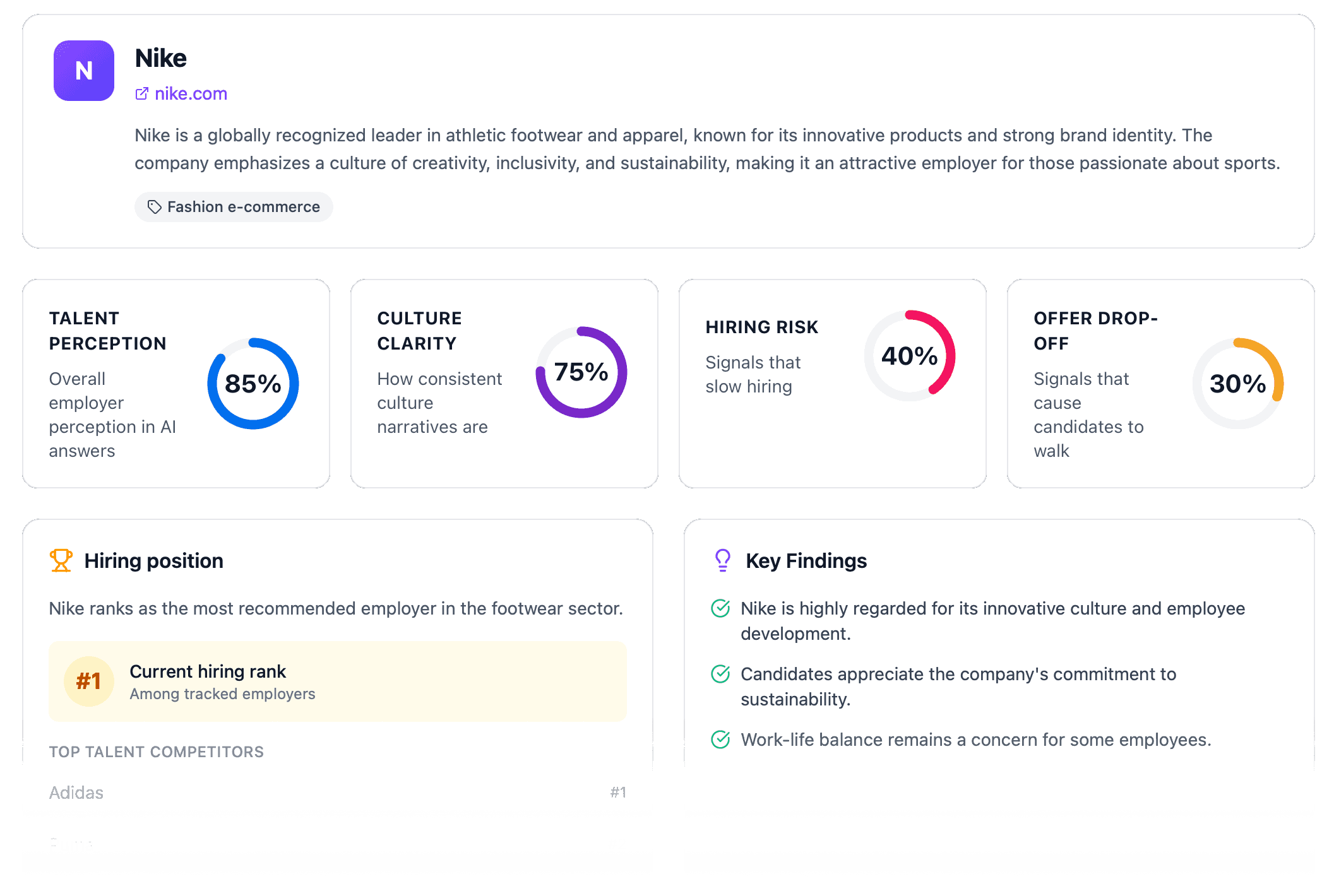Toggle visibility of Key Findings panel
The image size is (1334, 896).
[x=806, y=560]
